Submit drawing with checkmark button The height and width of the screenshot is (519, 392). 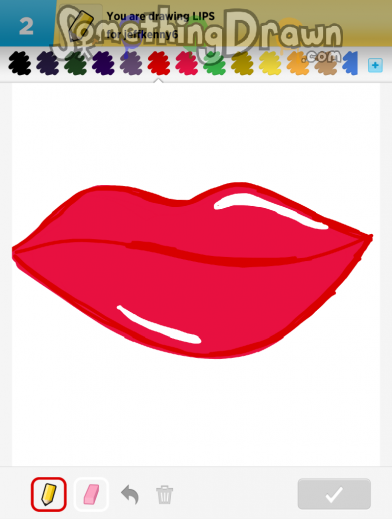click(x=334, y=494)
